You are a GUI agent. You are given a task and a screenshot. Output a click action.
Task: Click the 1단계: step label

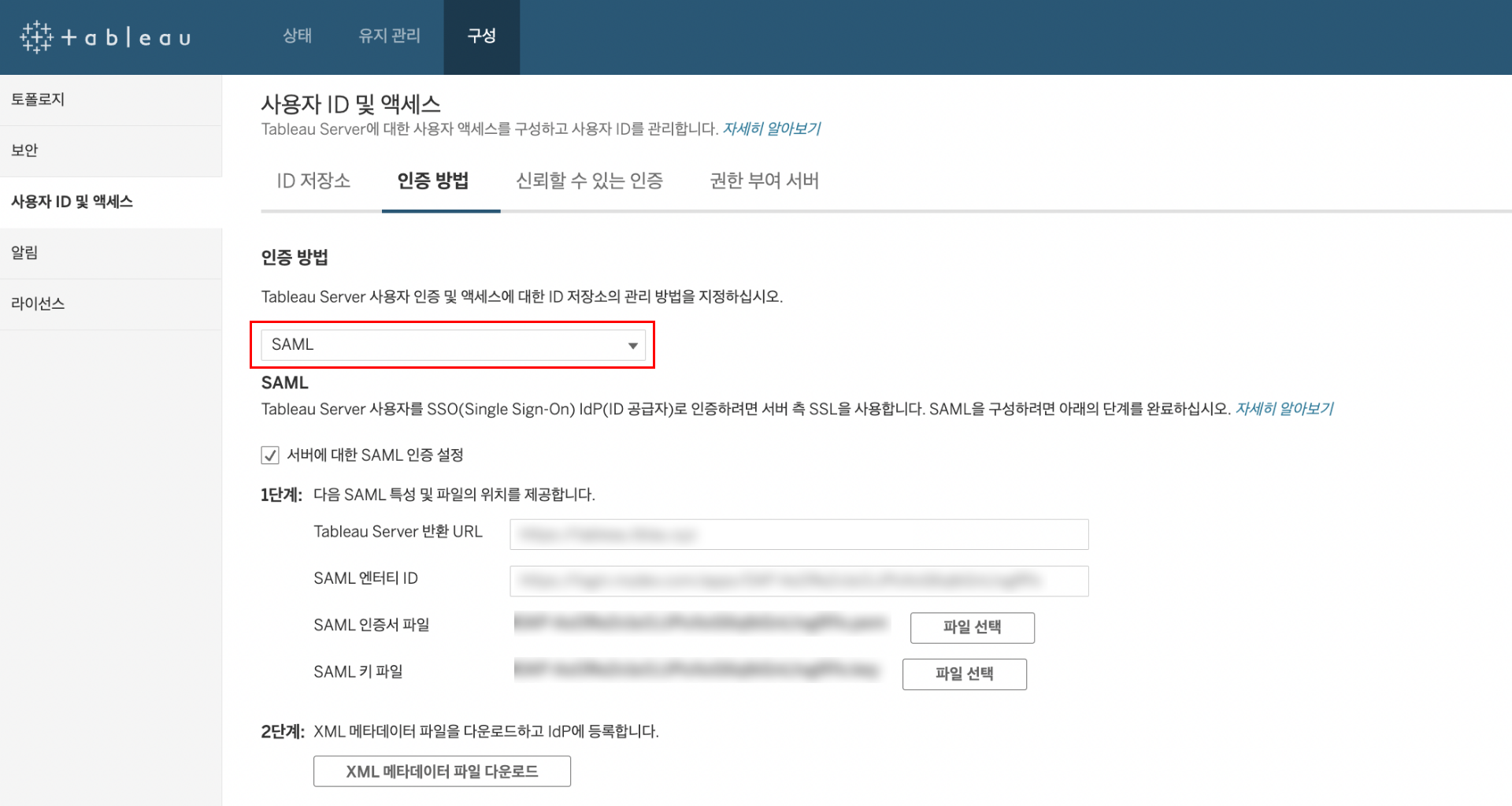pyautogui.click(x=281, y=495)
